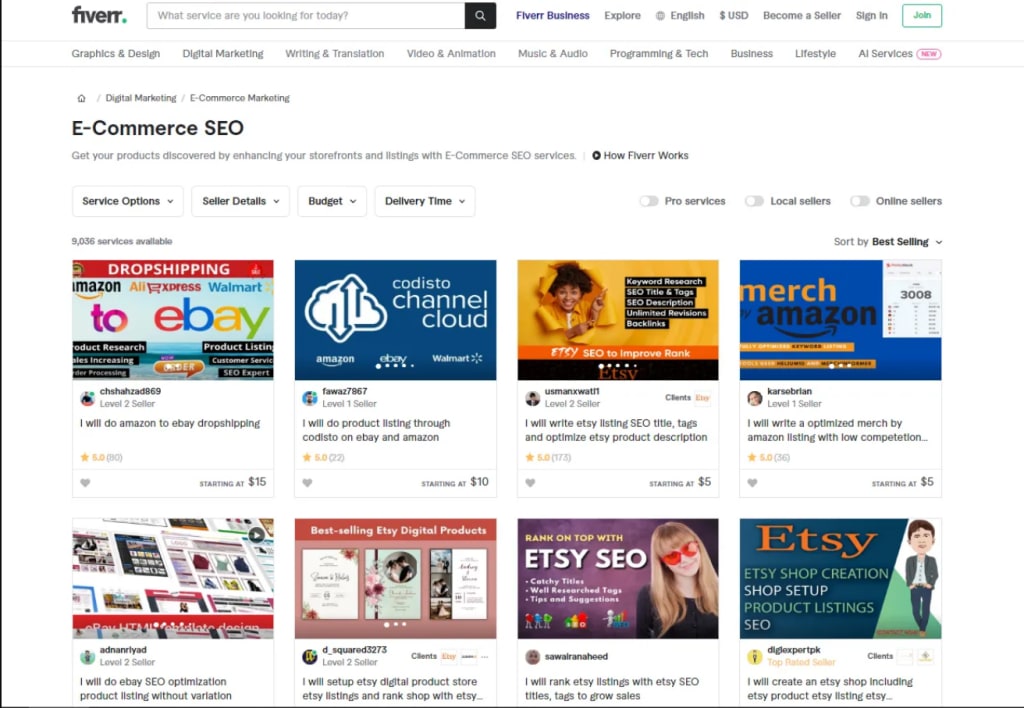Open Seller Details filter
This screenshot has height=708, width=1024.
(x=240, y=201)
